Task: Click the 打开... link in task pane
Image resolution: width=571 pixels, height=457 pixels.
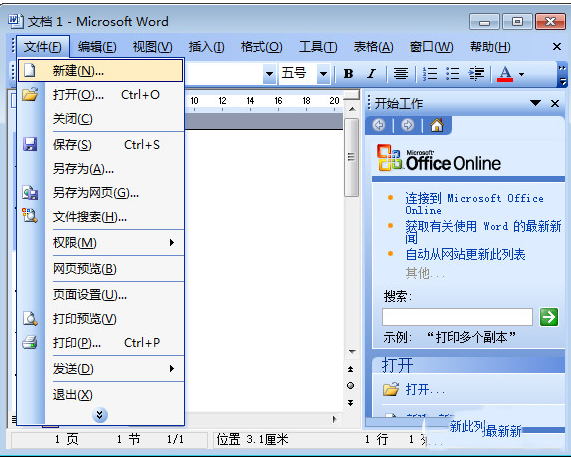Action: coord(425,390)
